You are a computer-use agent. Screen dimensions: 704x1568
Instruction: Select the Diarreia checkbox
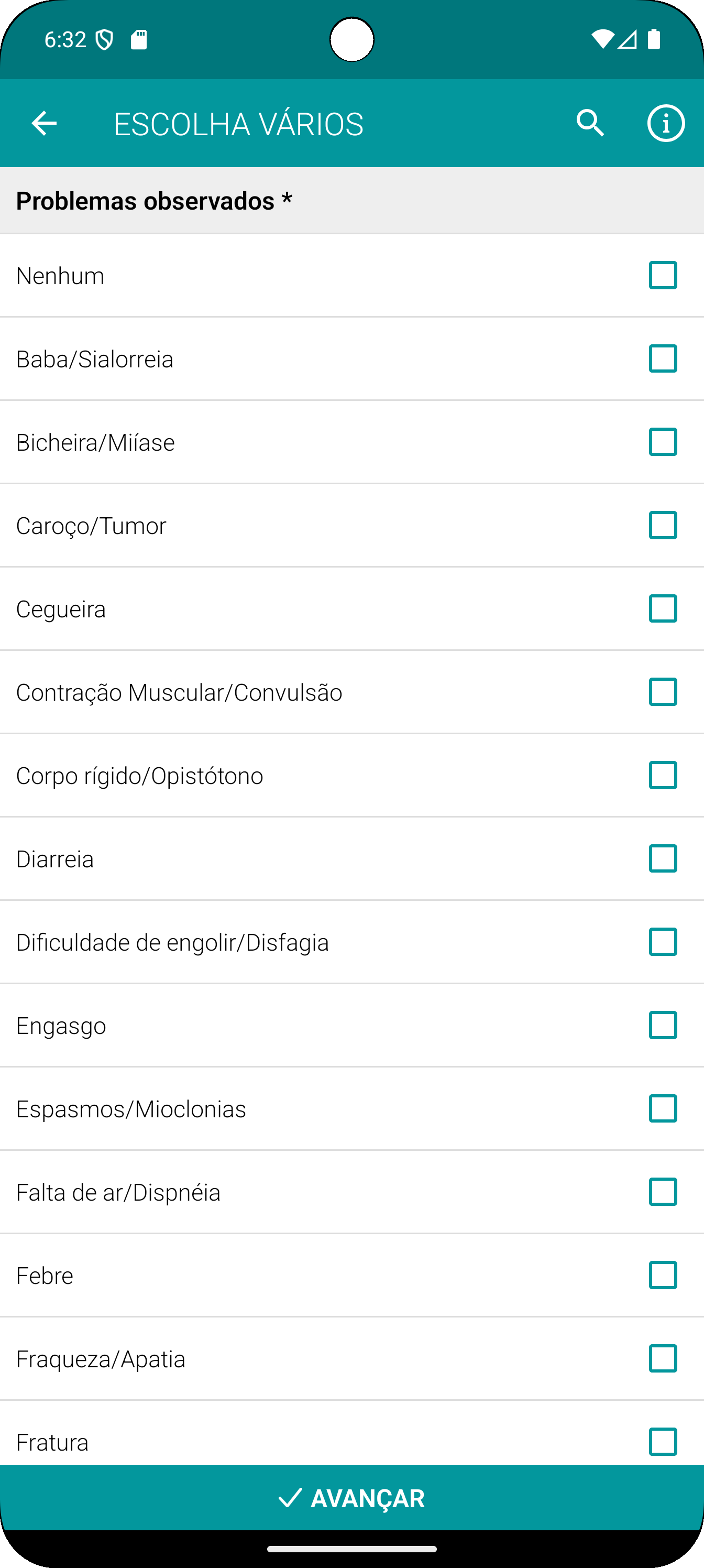663,859
